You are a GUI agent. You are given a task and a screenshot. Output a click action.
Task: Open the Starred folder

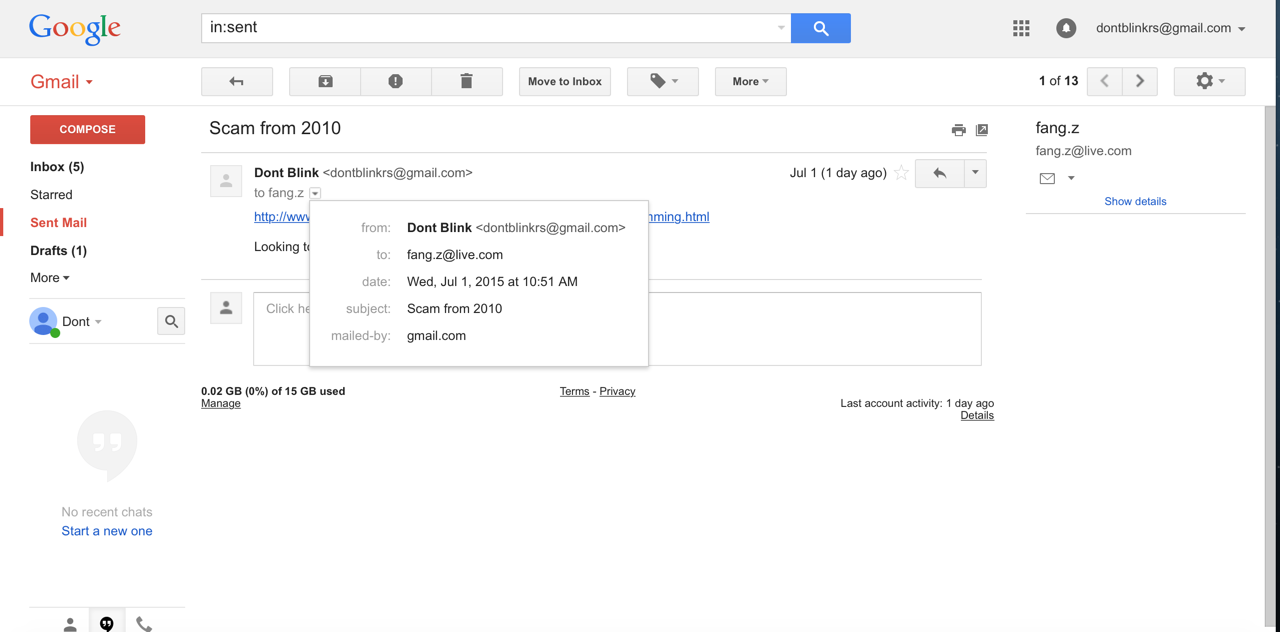coord(51,195)
